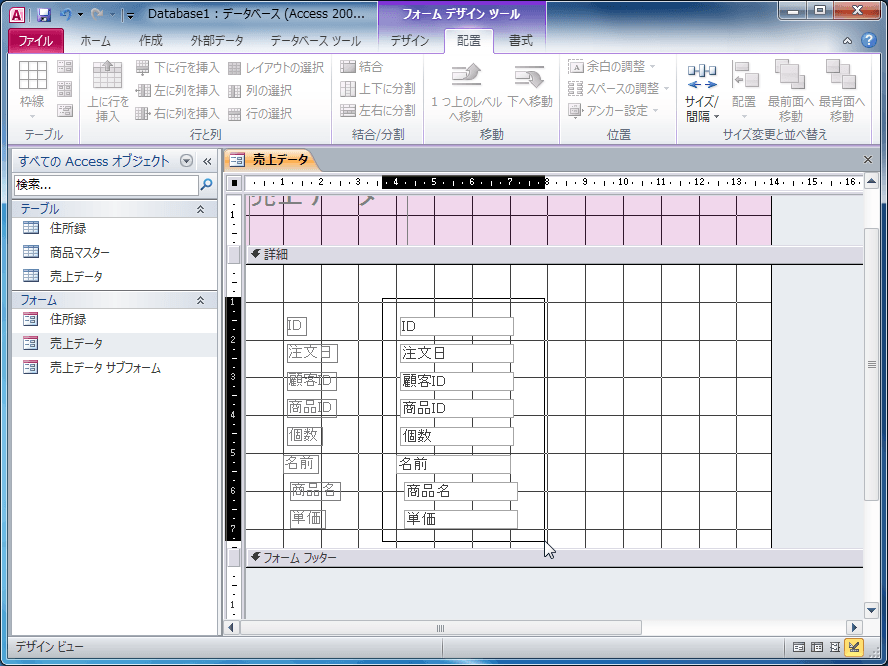Minimize the ribbon with the caret icon
Screen dimensions: 888x666
[847, 41]
